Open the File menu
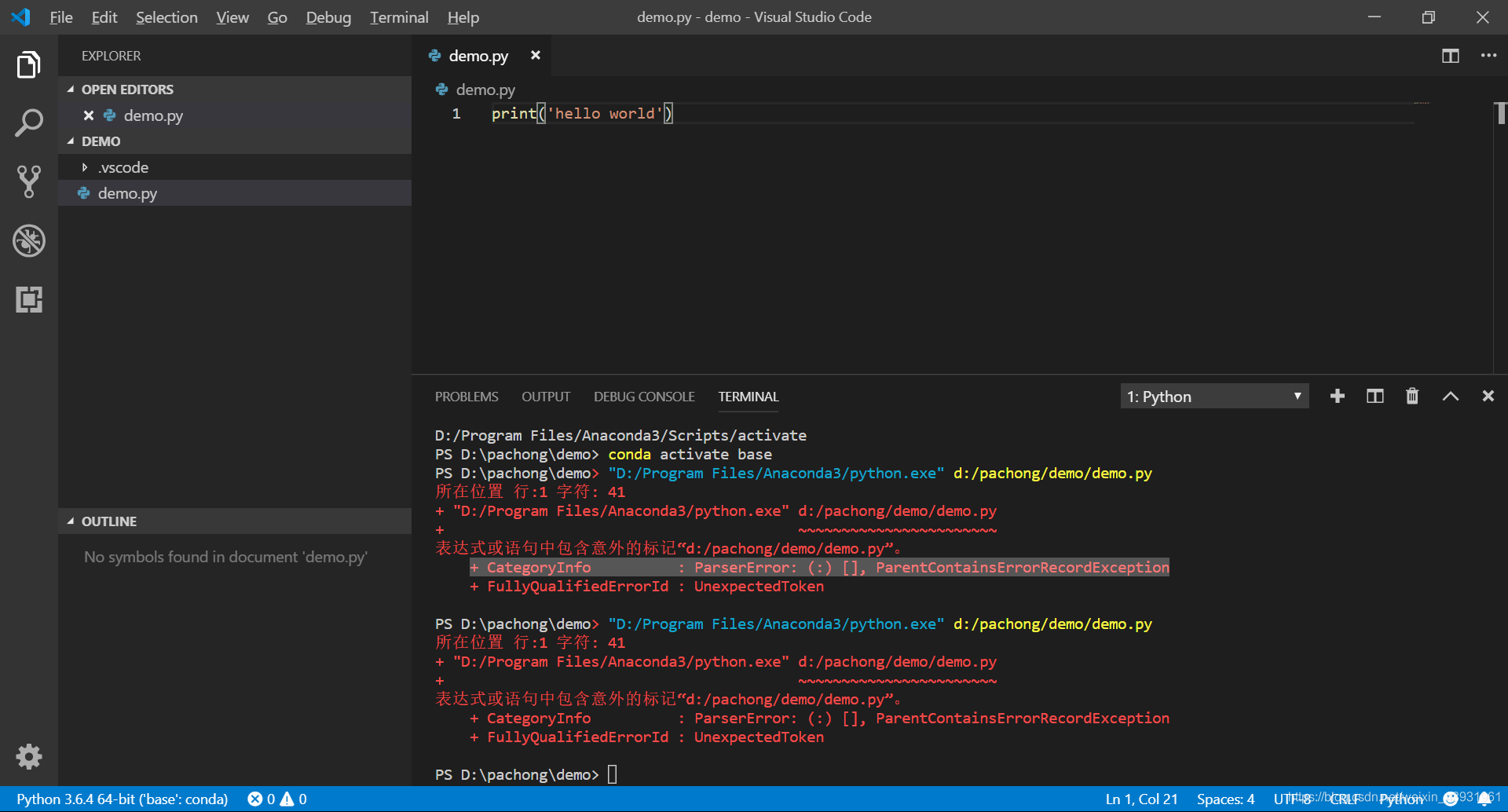This screenshot has width=1508, height=812. pos(61,17)
